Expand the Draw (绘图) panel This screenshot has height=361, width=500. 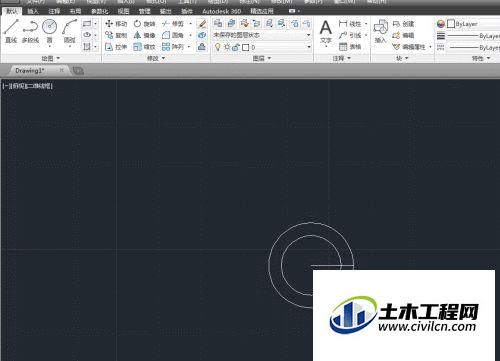[51, 58]
